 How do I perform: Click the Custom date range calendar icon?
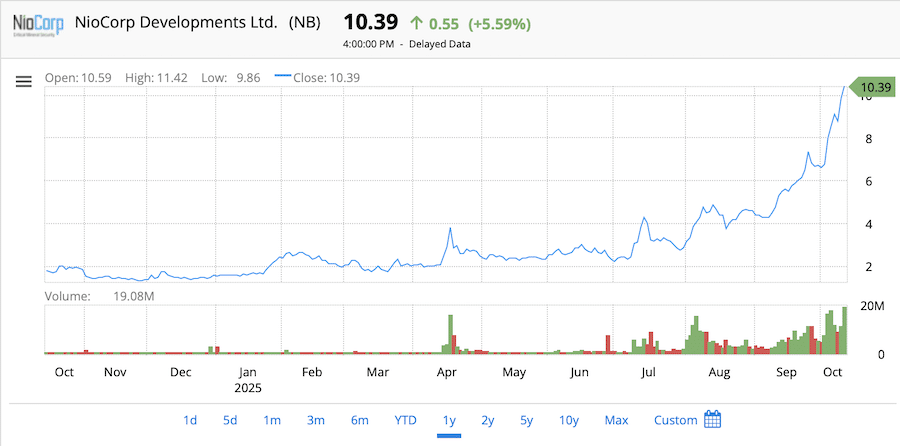(x=712, y=419)
